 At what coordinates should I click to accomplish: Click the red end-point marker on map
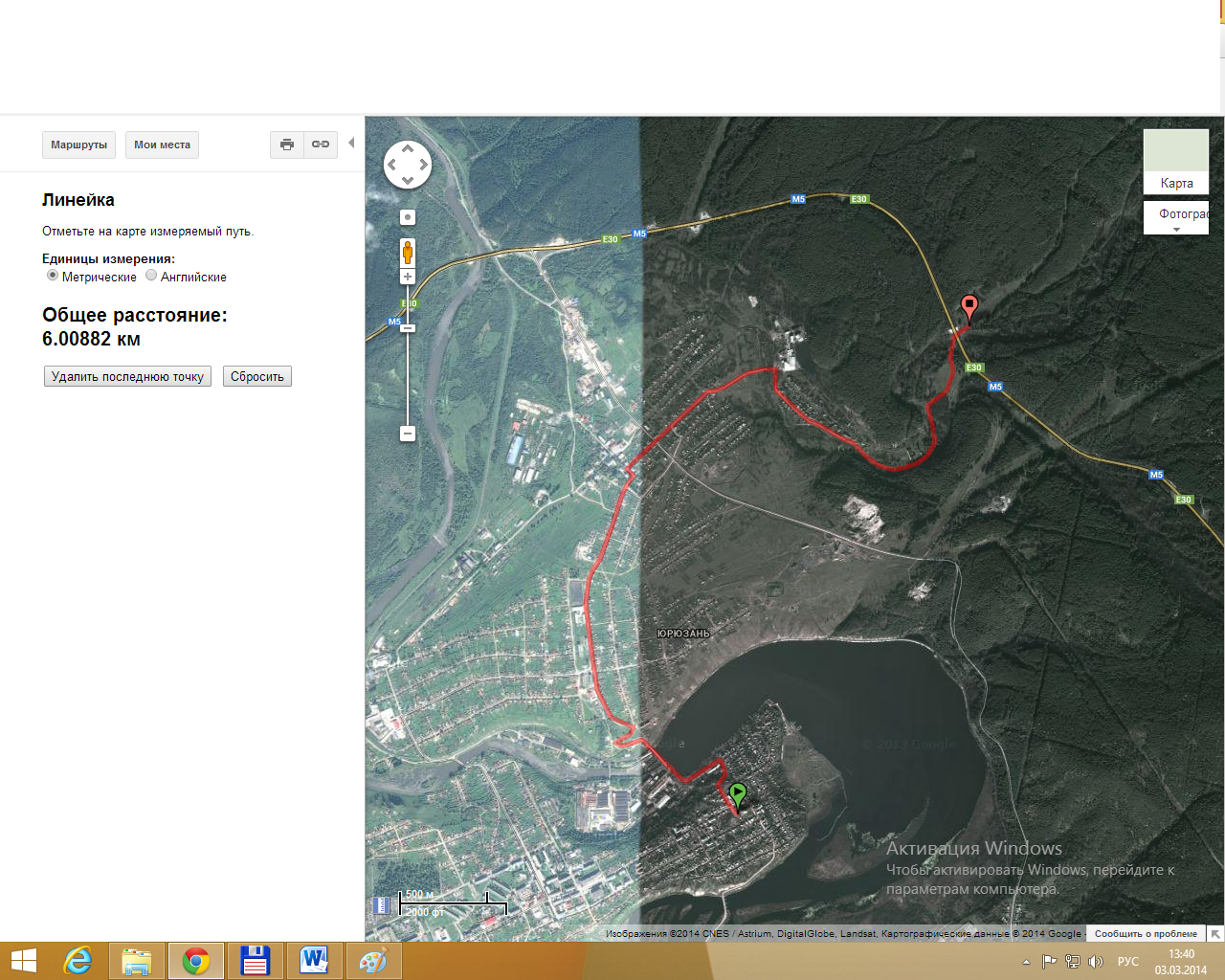(969, 307)
